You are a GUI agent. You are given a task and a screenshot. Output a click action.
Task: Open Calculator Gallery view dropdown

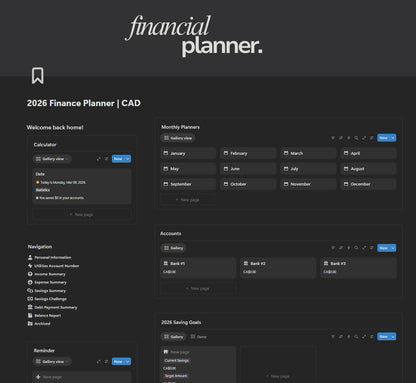(52, 159)
